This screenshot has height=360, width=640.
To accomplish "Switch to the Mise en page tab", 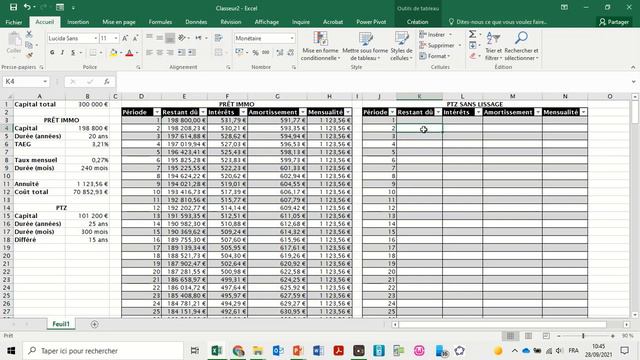I will point(119,22).
